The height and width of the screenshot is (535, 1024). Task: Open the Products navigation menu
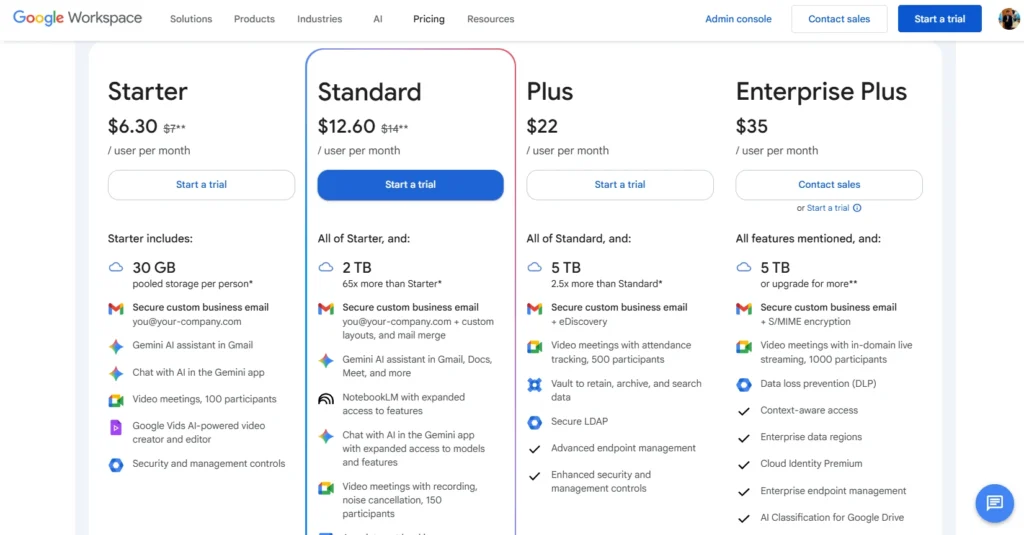tap(254, 19)
